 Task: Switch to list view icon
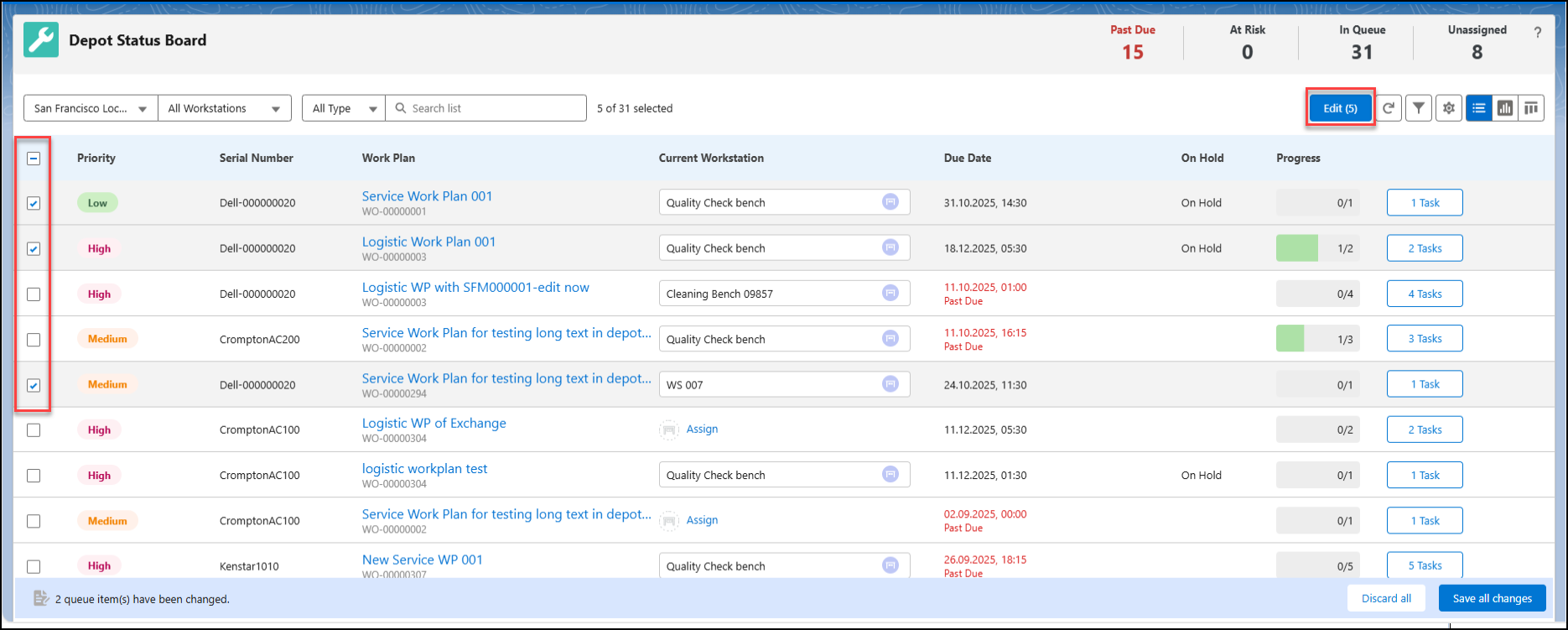(x=1479, y=108)
